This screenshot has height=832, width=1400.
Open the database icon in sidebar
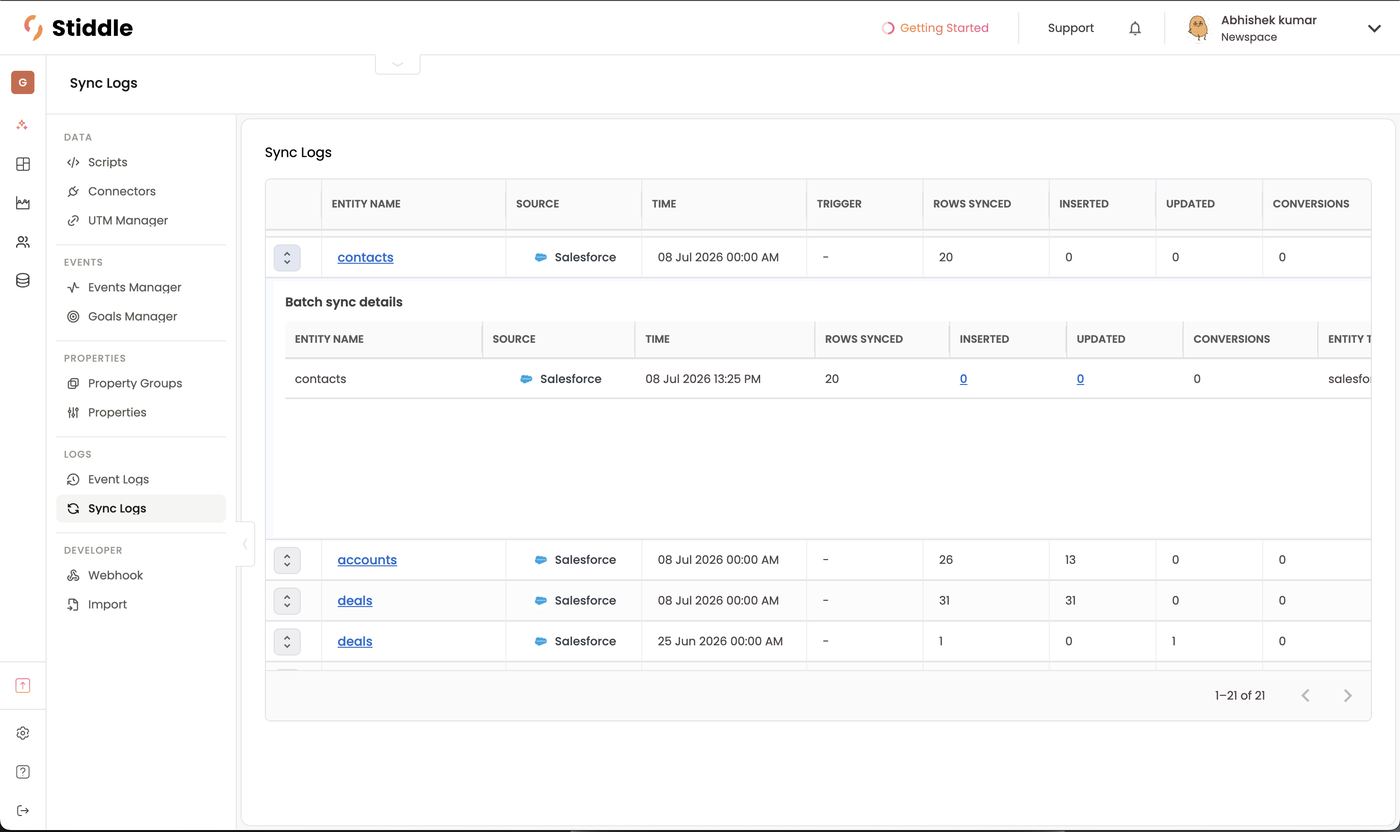coord(23,281)
